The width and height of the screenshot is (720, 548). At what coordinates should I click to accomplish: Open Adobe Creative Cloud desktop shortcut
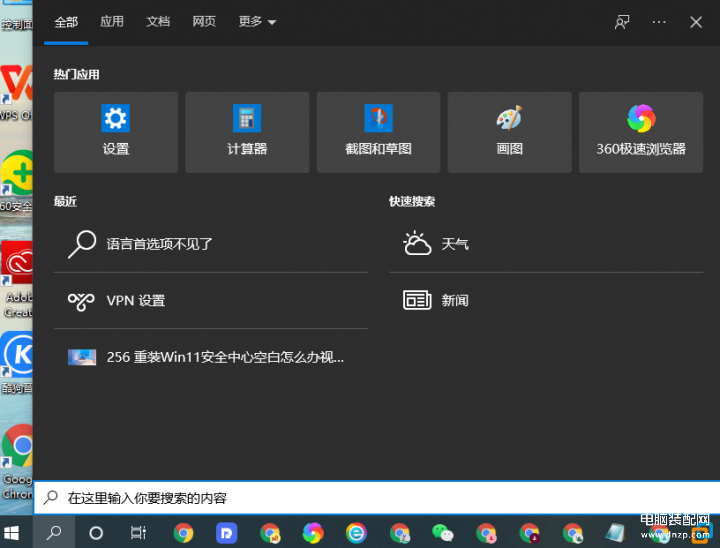[x=17, y=279]
